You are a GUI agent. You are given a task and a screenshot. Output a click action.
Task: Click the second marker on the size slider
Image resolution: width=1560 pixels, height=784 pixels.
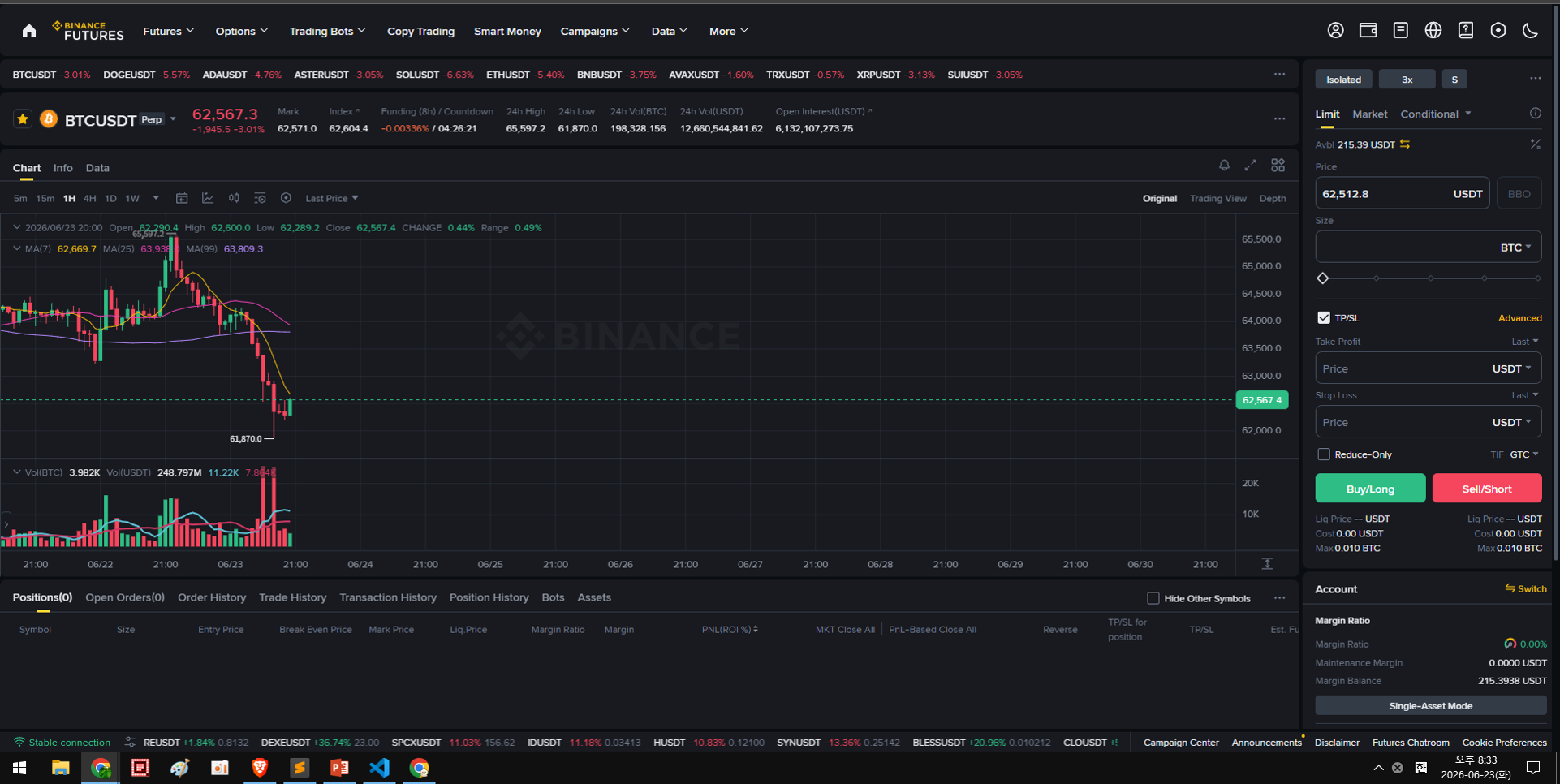coord(1376,278)
